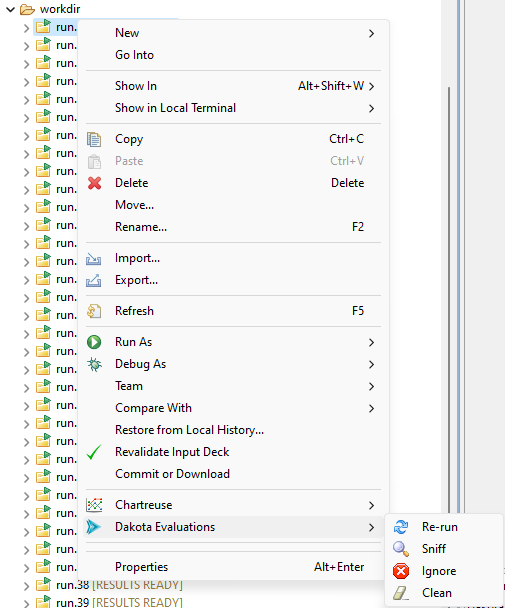Choose Show In menu entry
505x608 pixels.
233,86
